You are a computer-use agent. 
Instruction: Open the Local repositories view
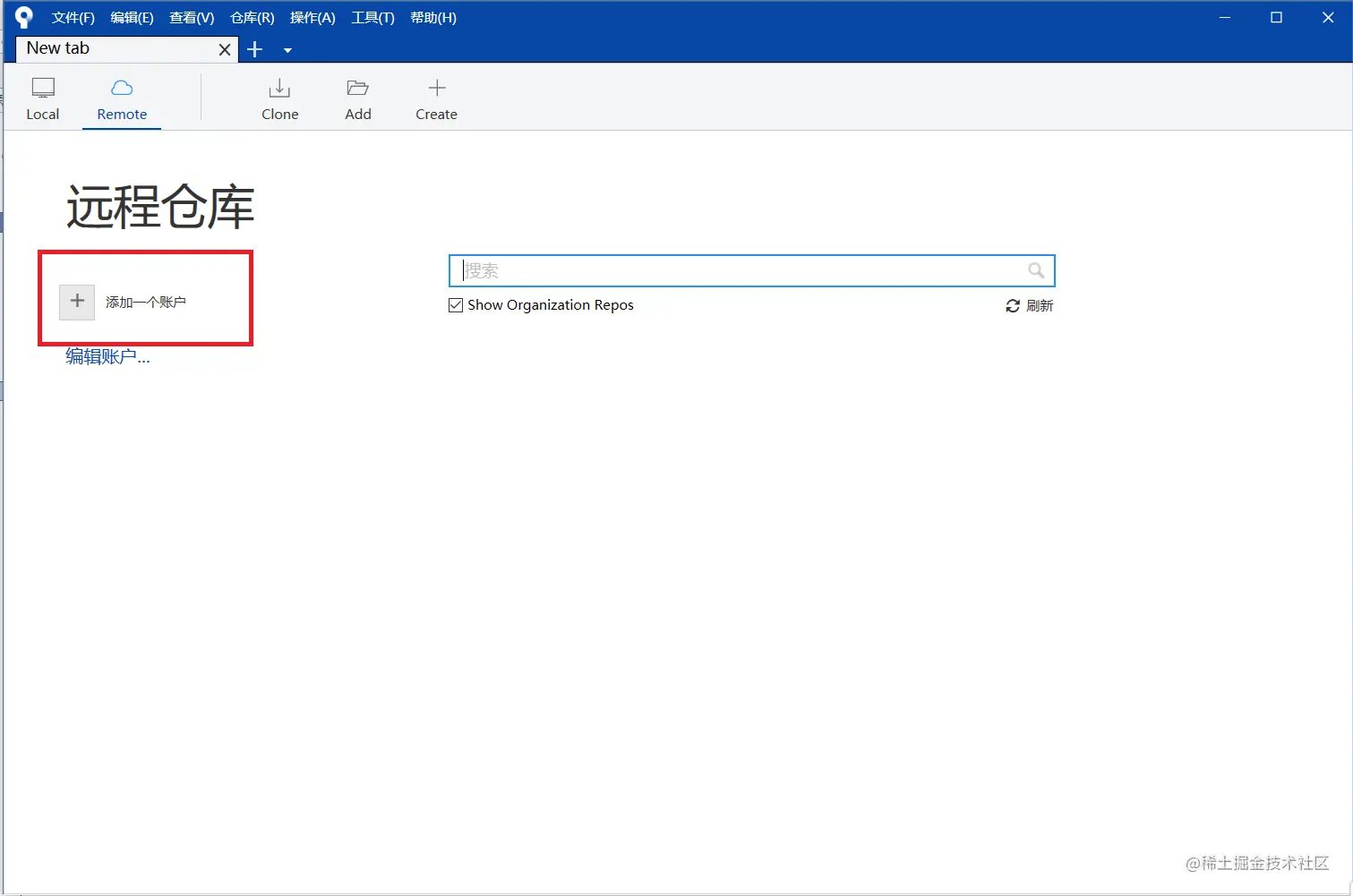[43, 98]
